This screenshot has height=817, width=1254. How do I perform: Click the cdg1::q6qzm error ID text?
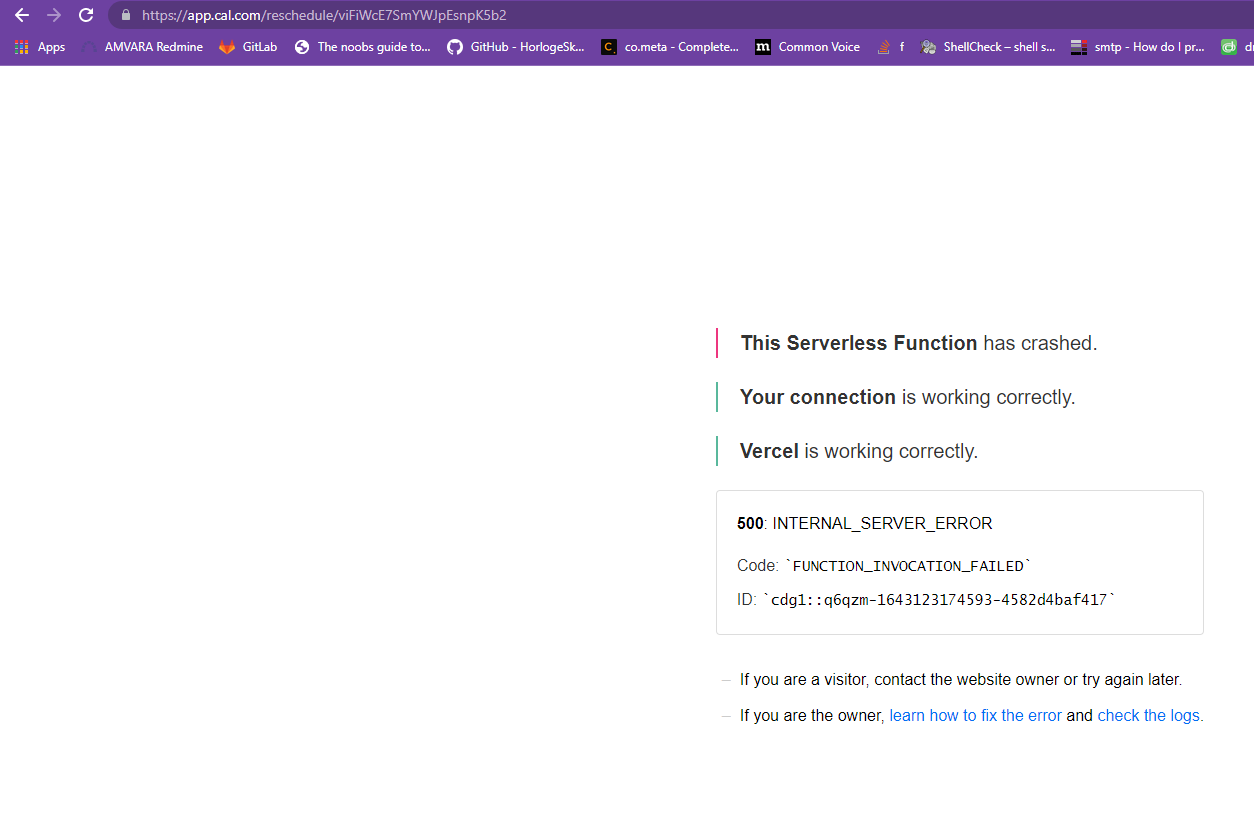pos(939,600)
